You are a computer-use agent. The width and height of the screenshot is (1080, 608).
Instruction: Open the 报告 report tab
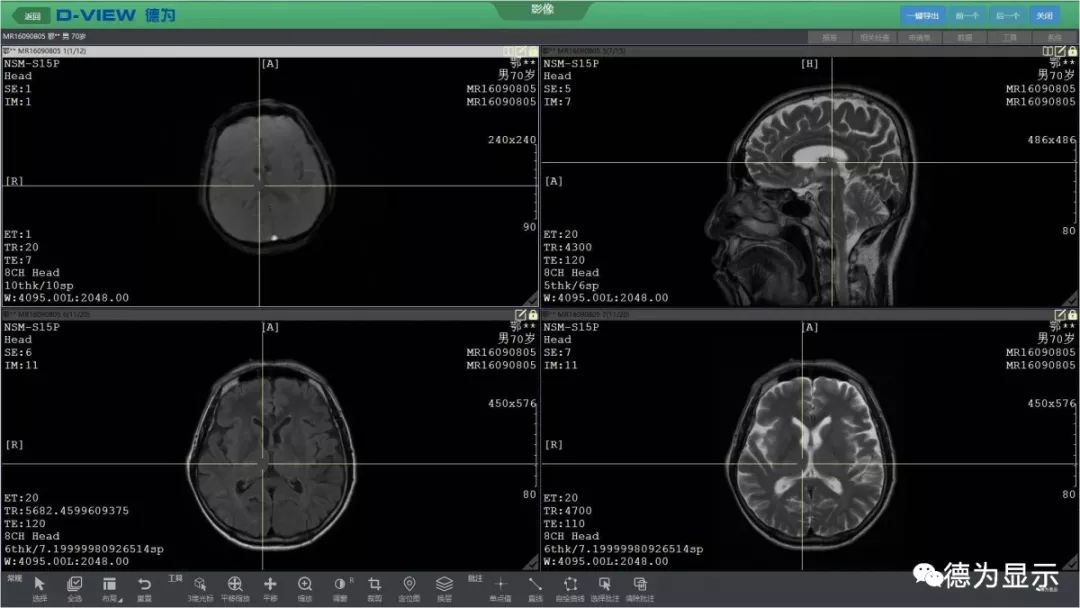point(829,38)
